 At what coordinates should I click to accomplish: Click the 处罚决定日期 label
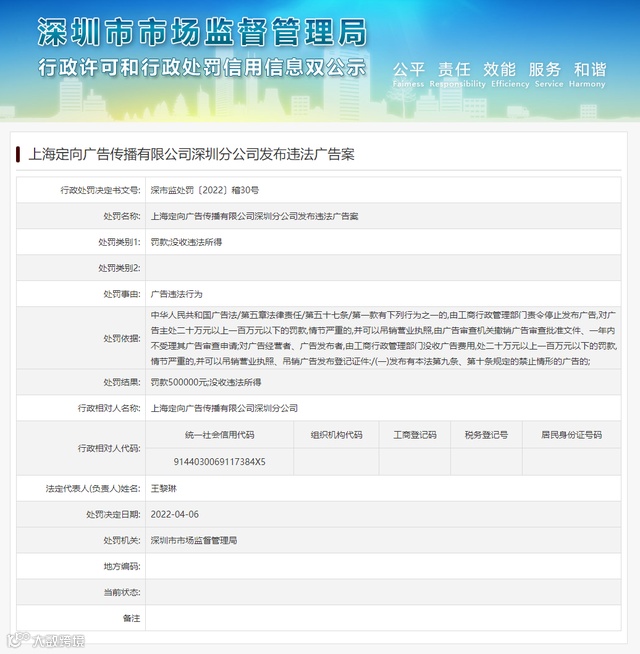point(113,514)
